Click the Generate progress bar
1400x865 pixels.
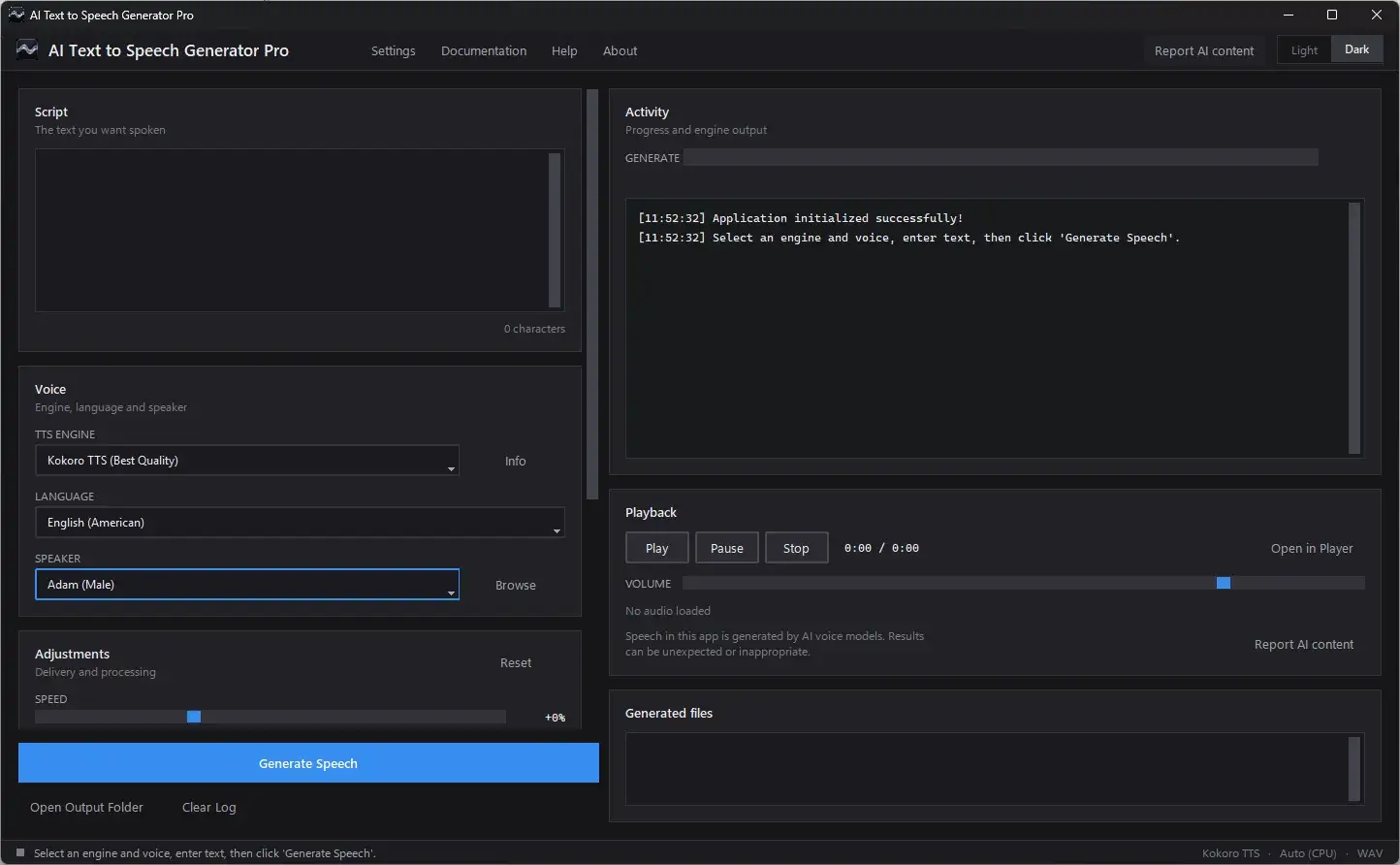(x=1001, y=157)
